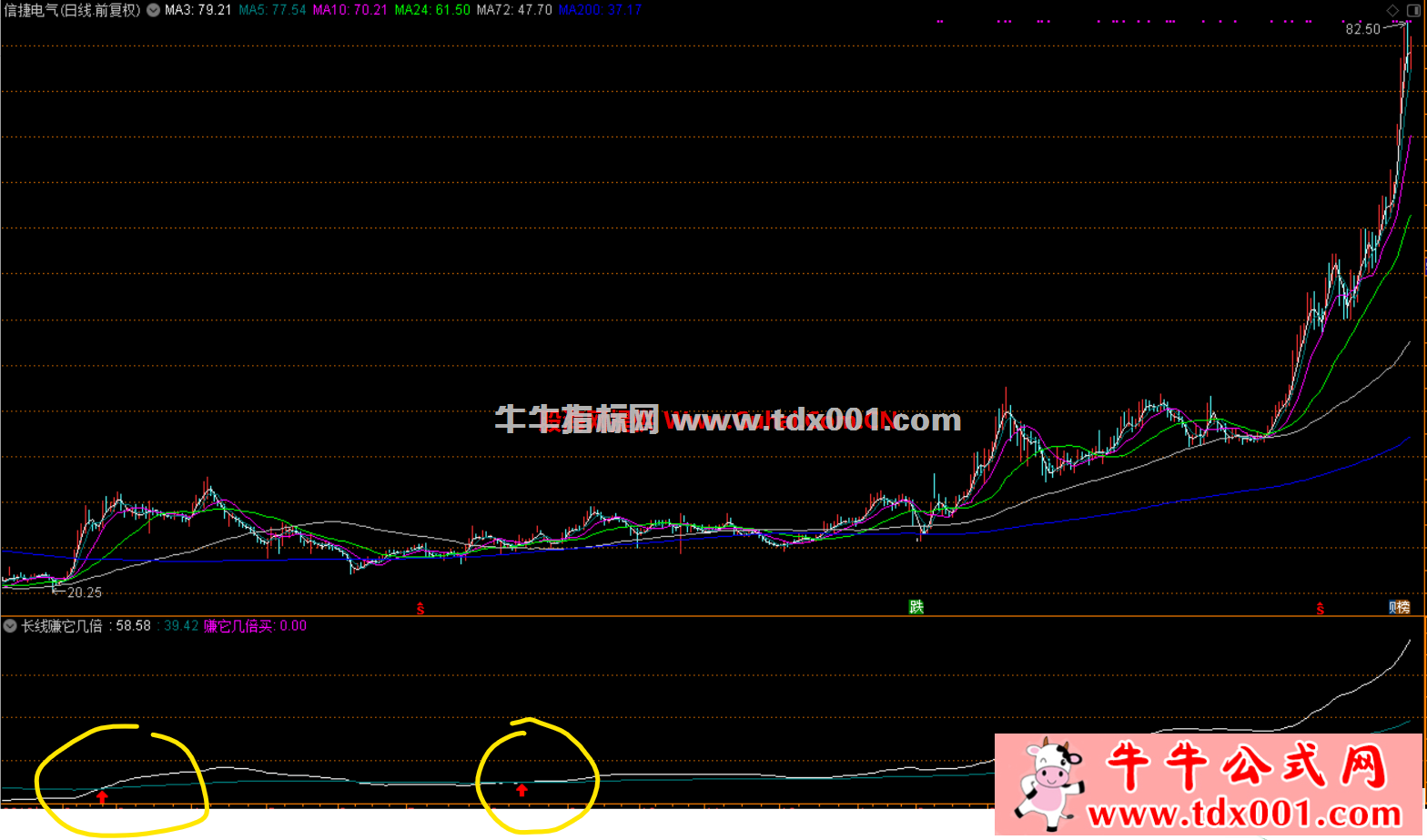This screenshot has width=1427, height=840.
Task: Click the 82.50 high price label
Action: (x=1362, y=29)
